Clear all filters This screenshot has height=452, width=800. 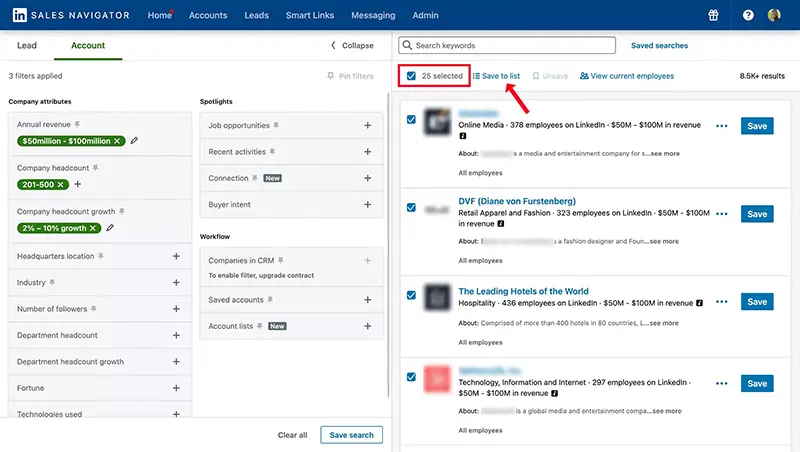click(292, 435)
